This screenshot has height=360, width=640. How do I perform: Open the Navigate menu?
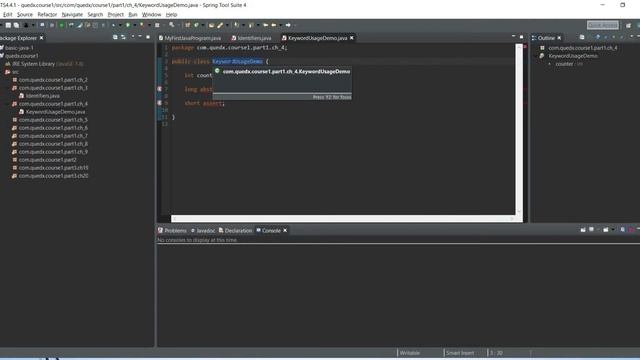coord(72,14)
